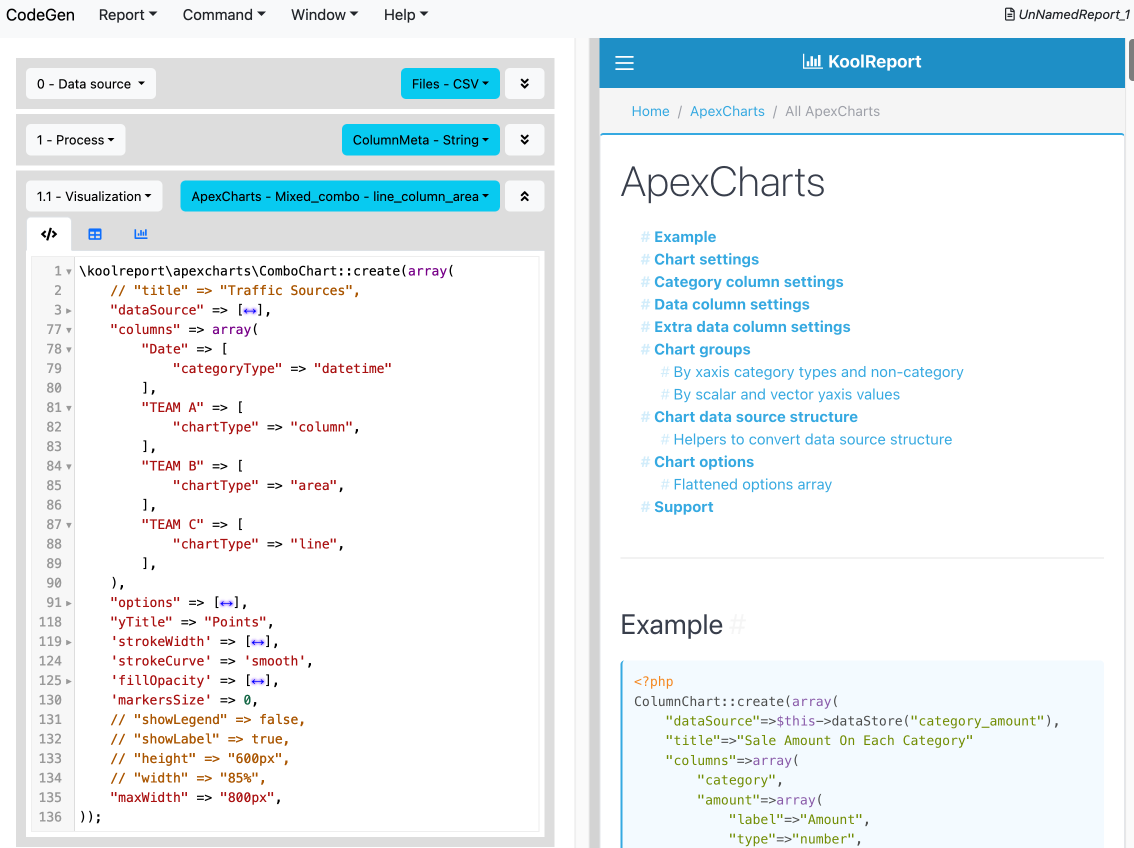Image resolution: width=1134 pixels, height=848 pixels.
Task: Jump to the Support section link
Action: tap(683, 507)
